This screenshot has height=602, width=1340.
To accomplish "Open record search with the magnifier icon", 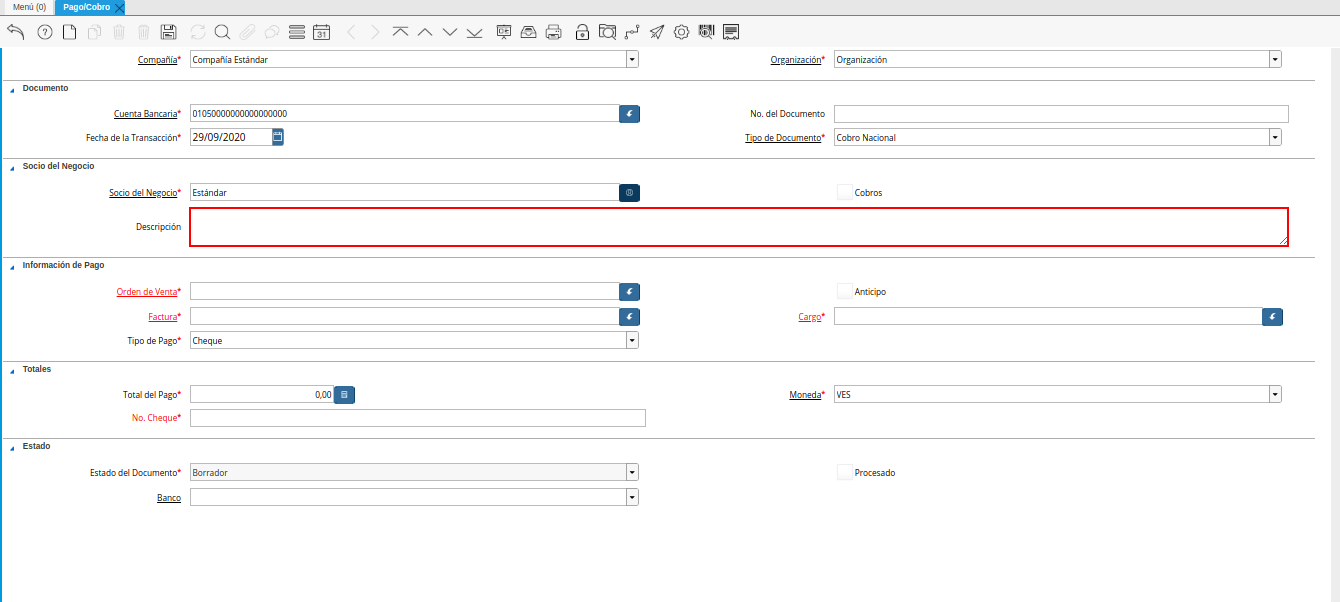I will [x=222, y=32].
